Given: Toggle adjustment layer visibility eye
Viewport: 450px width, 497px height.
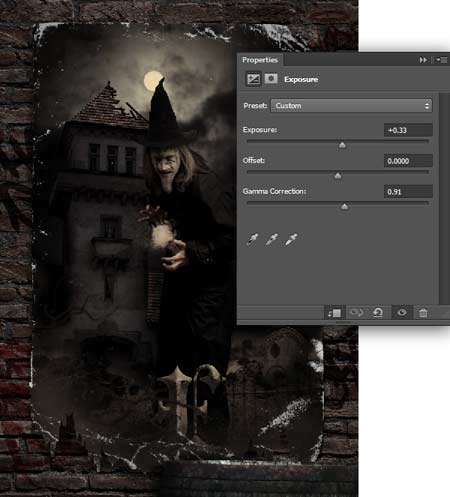Looking at the screenshot, I should (402, 313).
